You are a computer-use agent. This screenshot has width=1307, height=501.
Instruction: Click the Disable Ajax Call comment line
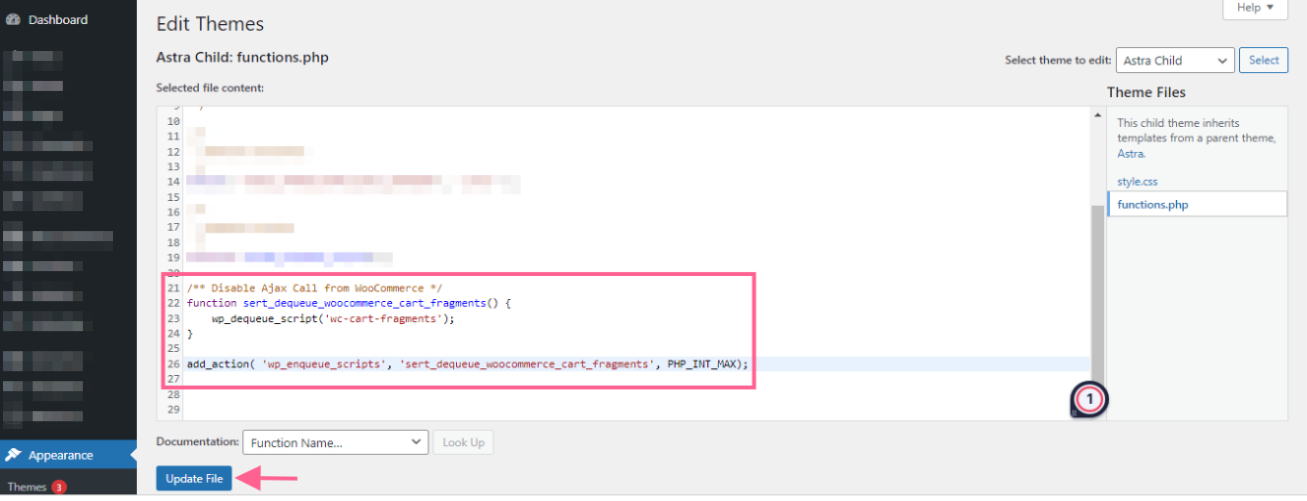(314, 288)
